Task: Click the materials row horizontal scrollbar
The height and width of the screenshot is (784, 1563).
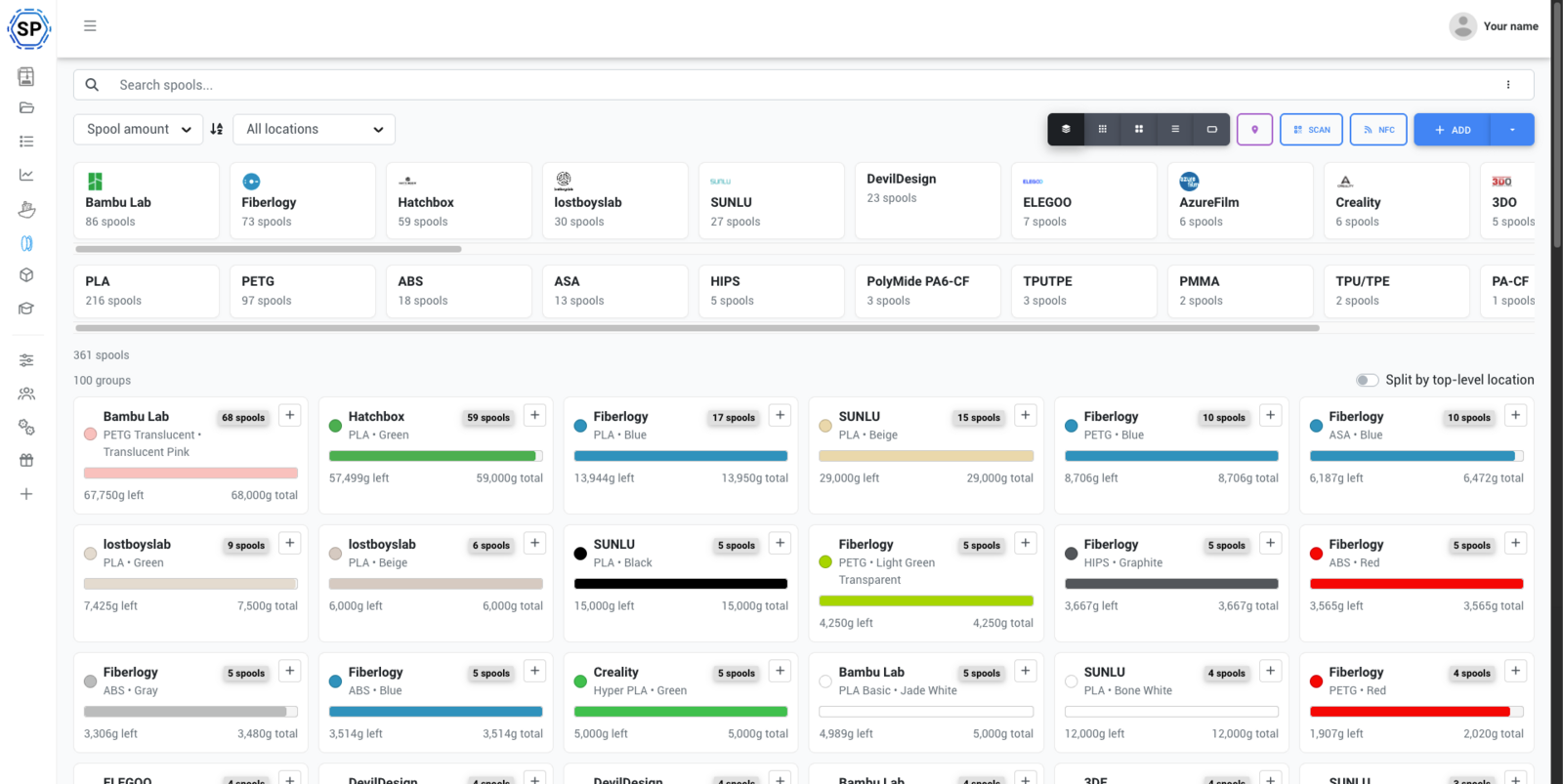Action: [697, 328]
